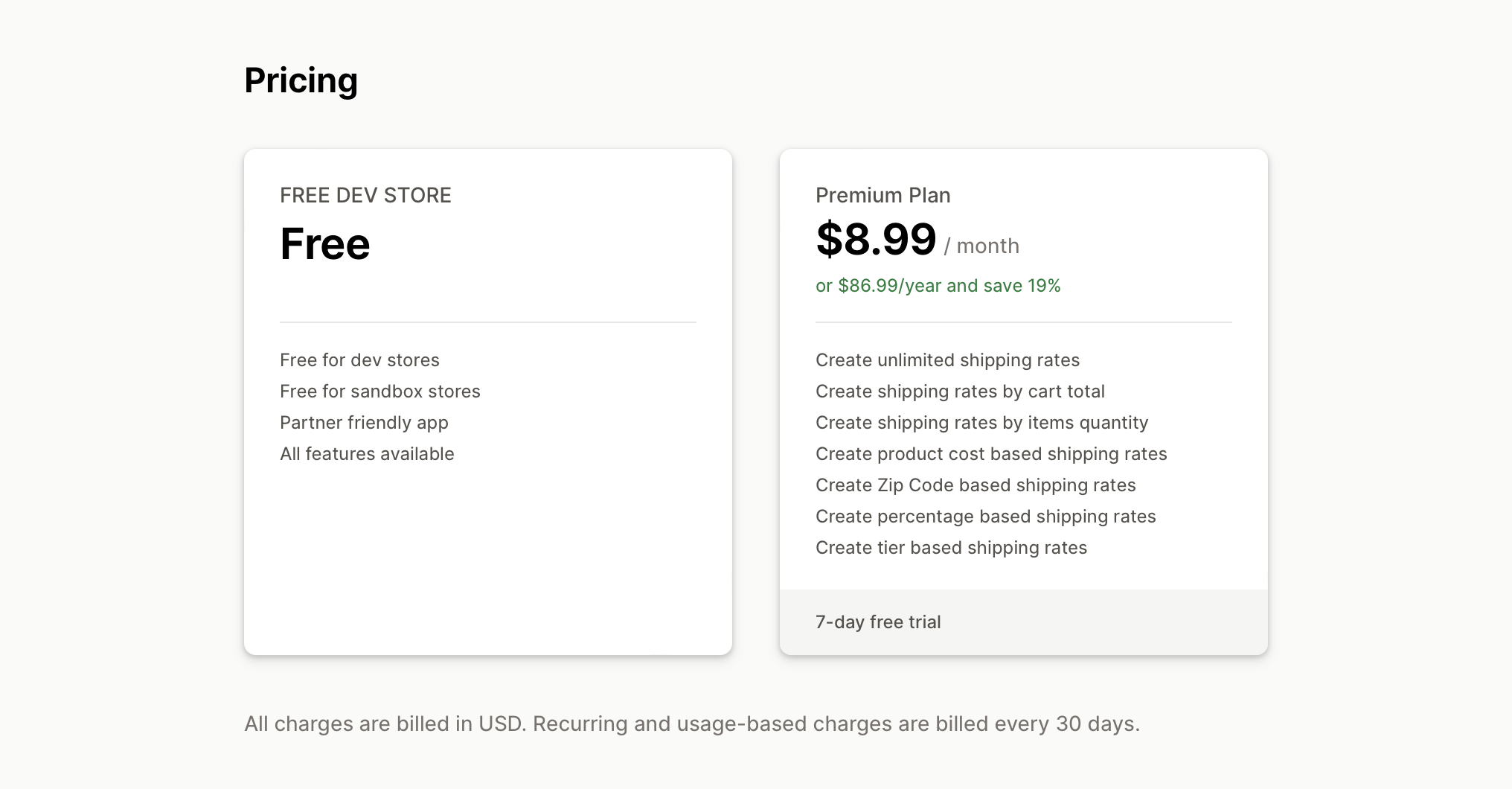Select 'Create unlimited shipping rates' feature
This screenshot has height=789, width=1512.
(947, 360)
